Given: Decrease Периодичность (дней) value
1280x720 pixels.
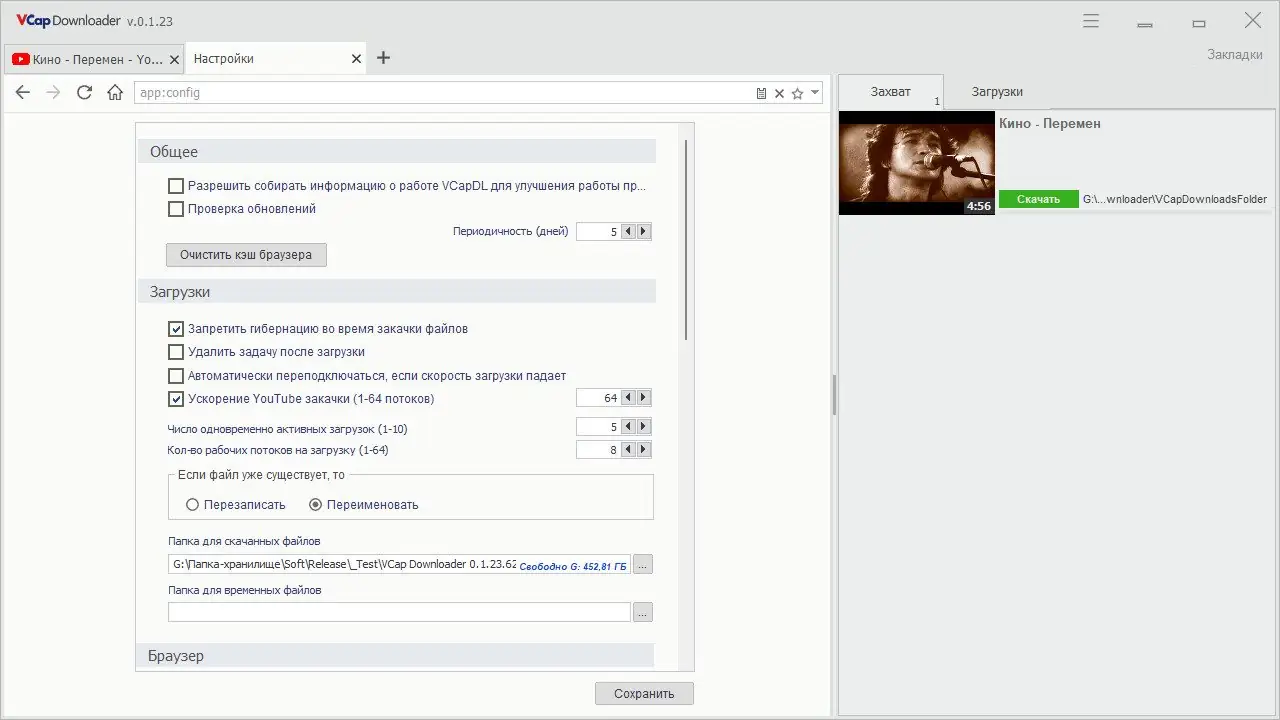Looking at the screenshot, I should 628,231.
